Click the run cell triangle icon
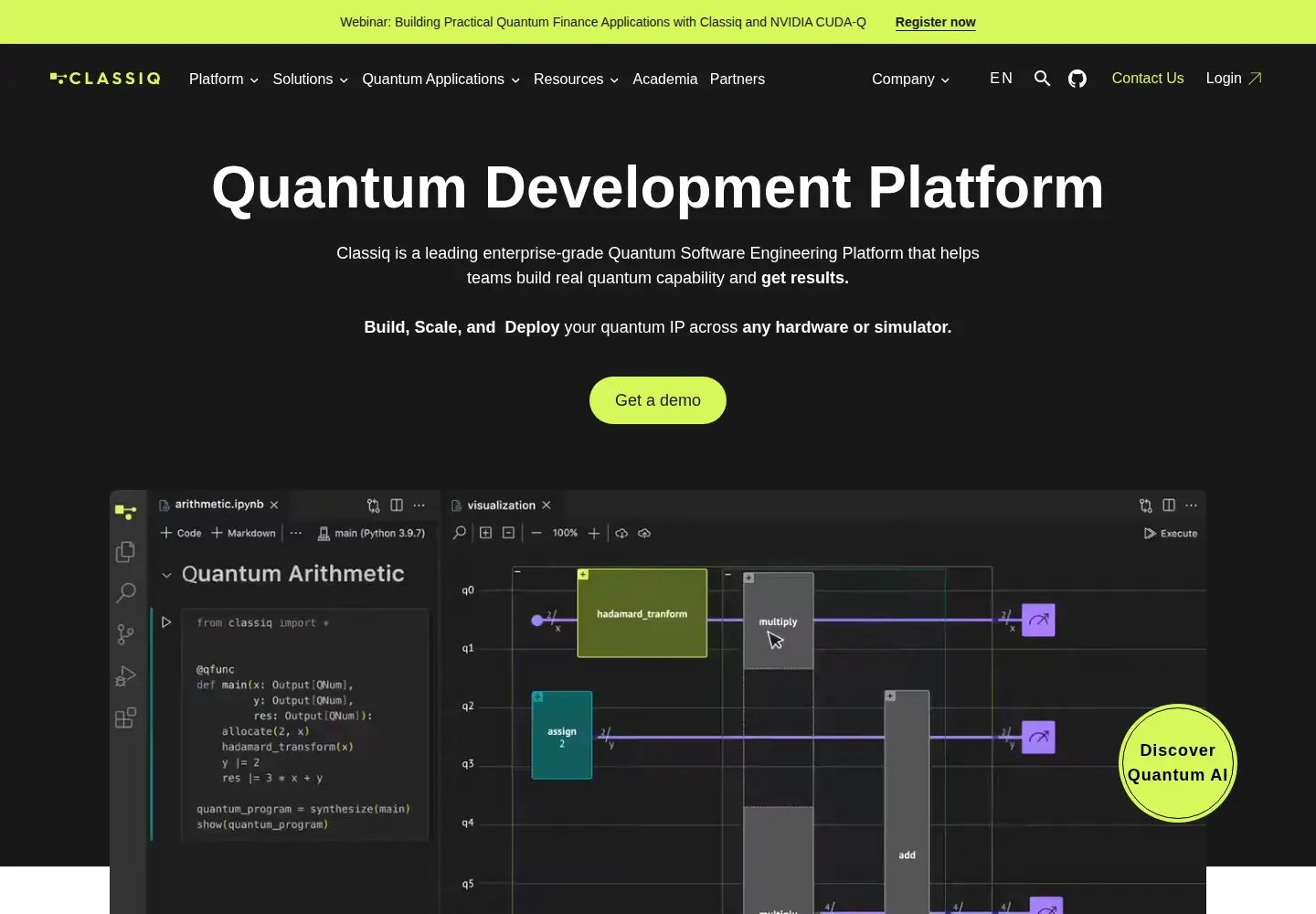The height and width of the screenshot is (914, 1316). (x=166, y=622)
